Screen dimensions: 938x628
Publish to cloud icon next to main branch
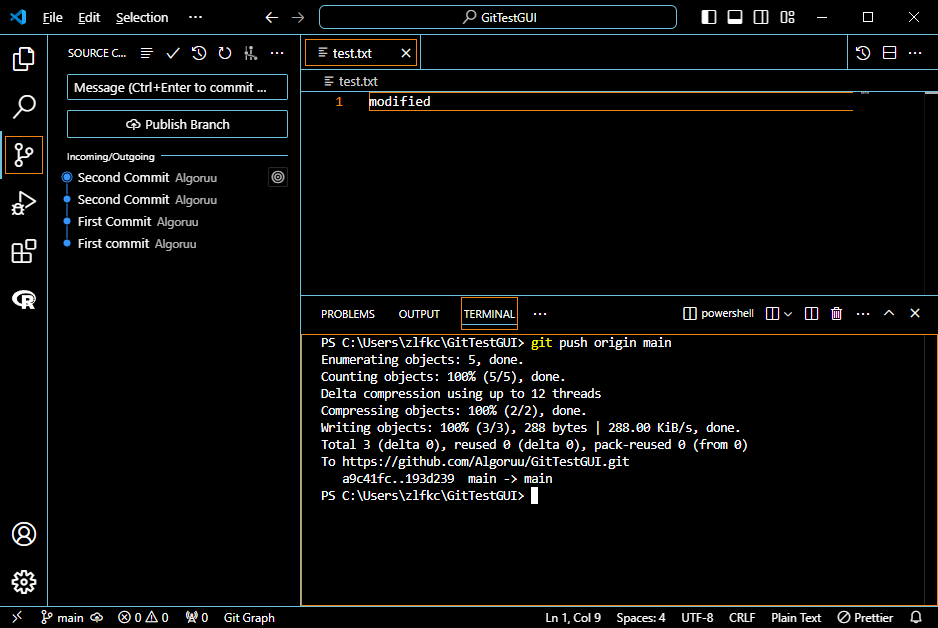tap(97, 617)
